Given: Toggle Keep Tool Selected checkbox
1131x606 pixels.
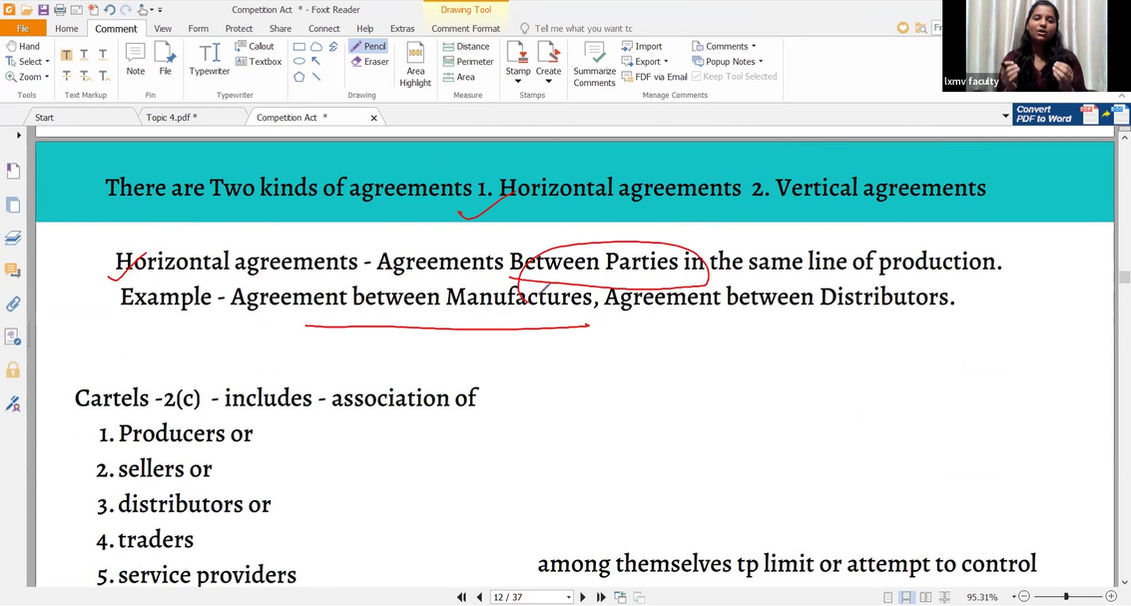Looking at the screenshot, I should 734,76.
